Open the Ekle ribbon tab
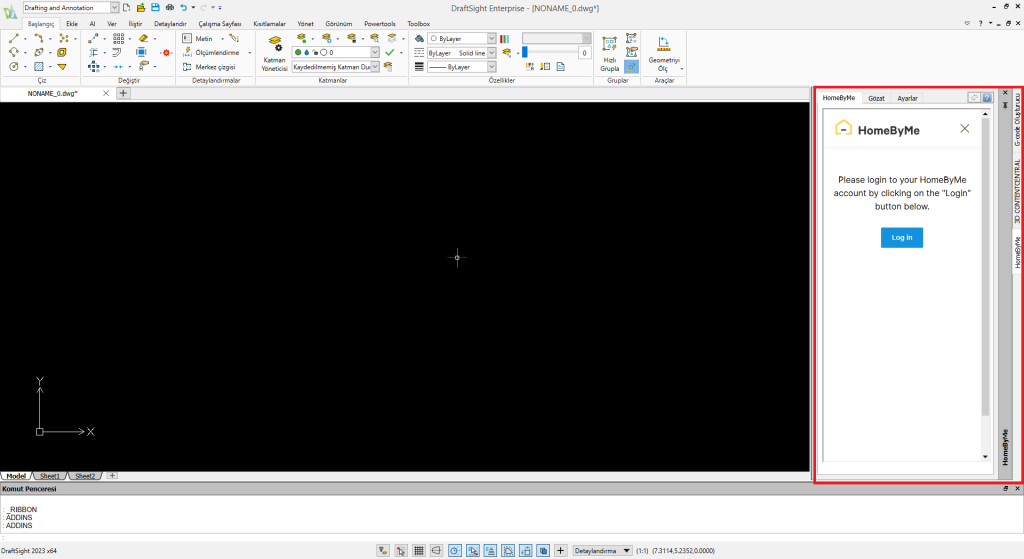This screenshot has height=559, width=1024. tap(72, 22)
